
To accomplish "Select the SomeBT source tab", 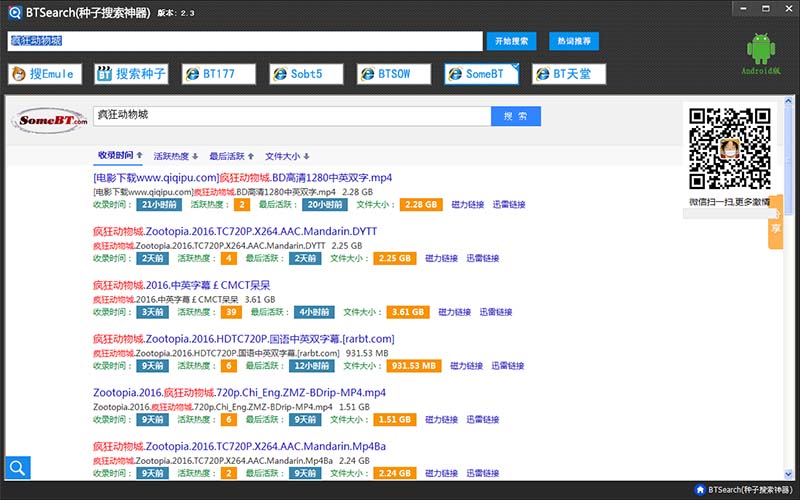I will pos(482,74).
